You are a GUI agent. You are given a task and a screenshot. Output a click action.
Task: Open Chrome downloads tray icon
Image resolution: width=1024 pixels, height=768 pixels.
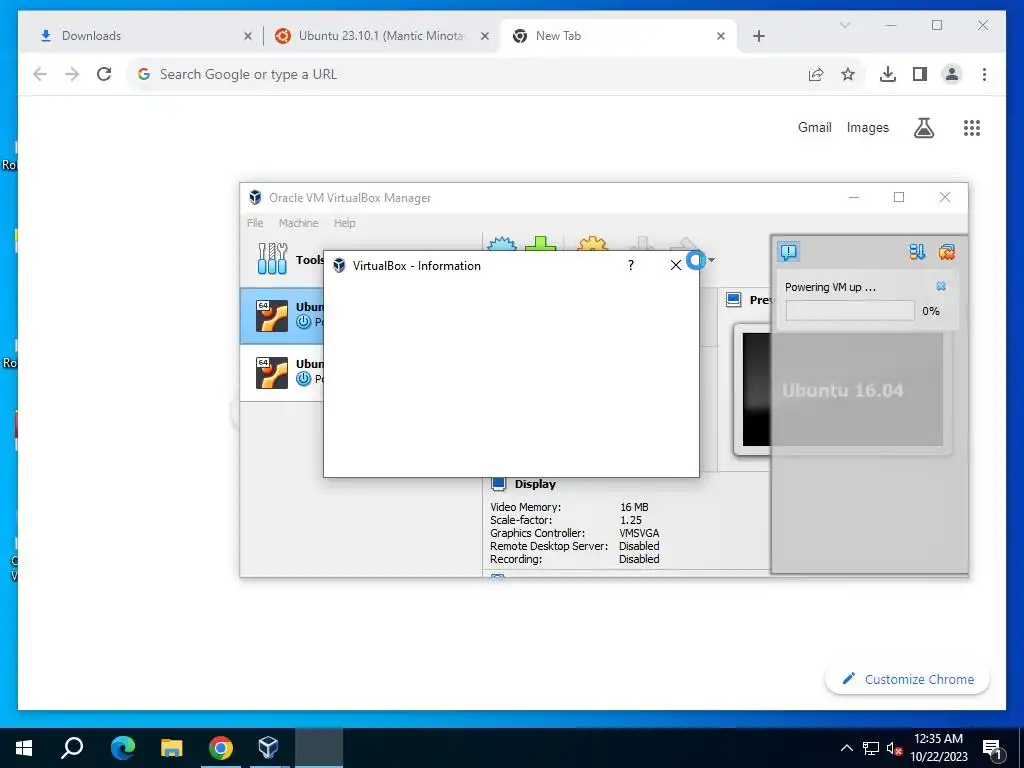[888, 74]
